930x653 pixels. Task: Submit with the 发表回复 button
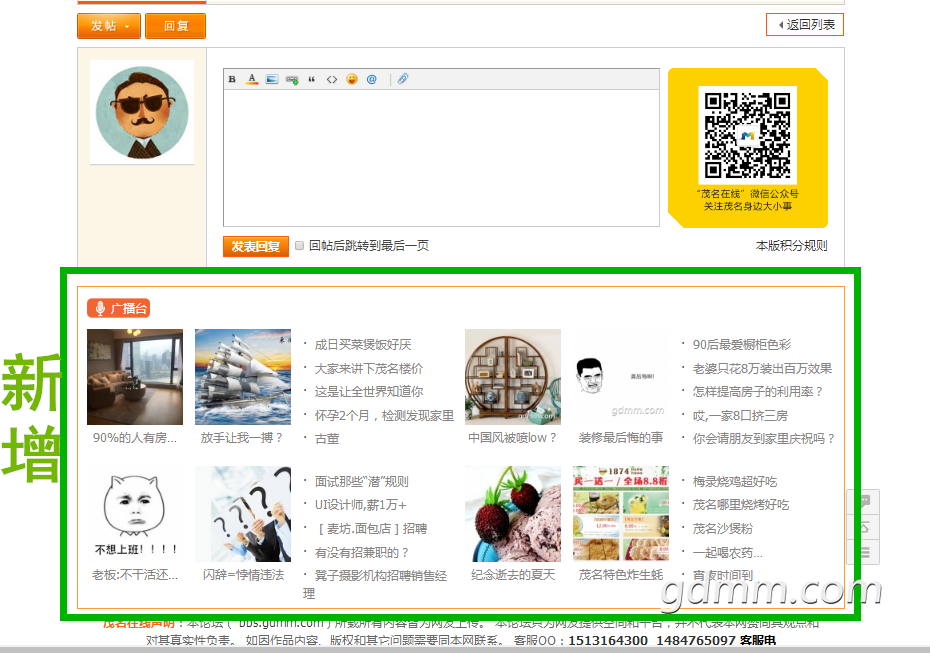coord(256,246)
